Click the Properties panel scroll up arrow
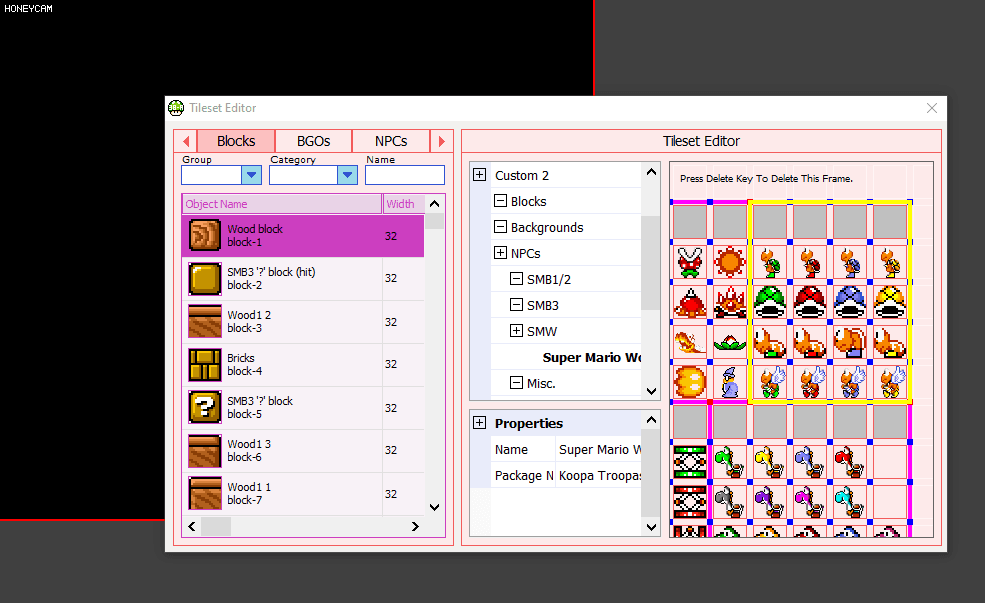 (651, 420)
